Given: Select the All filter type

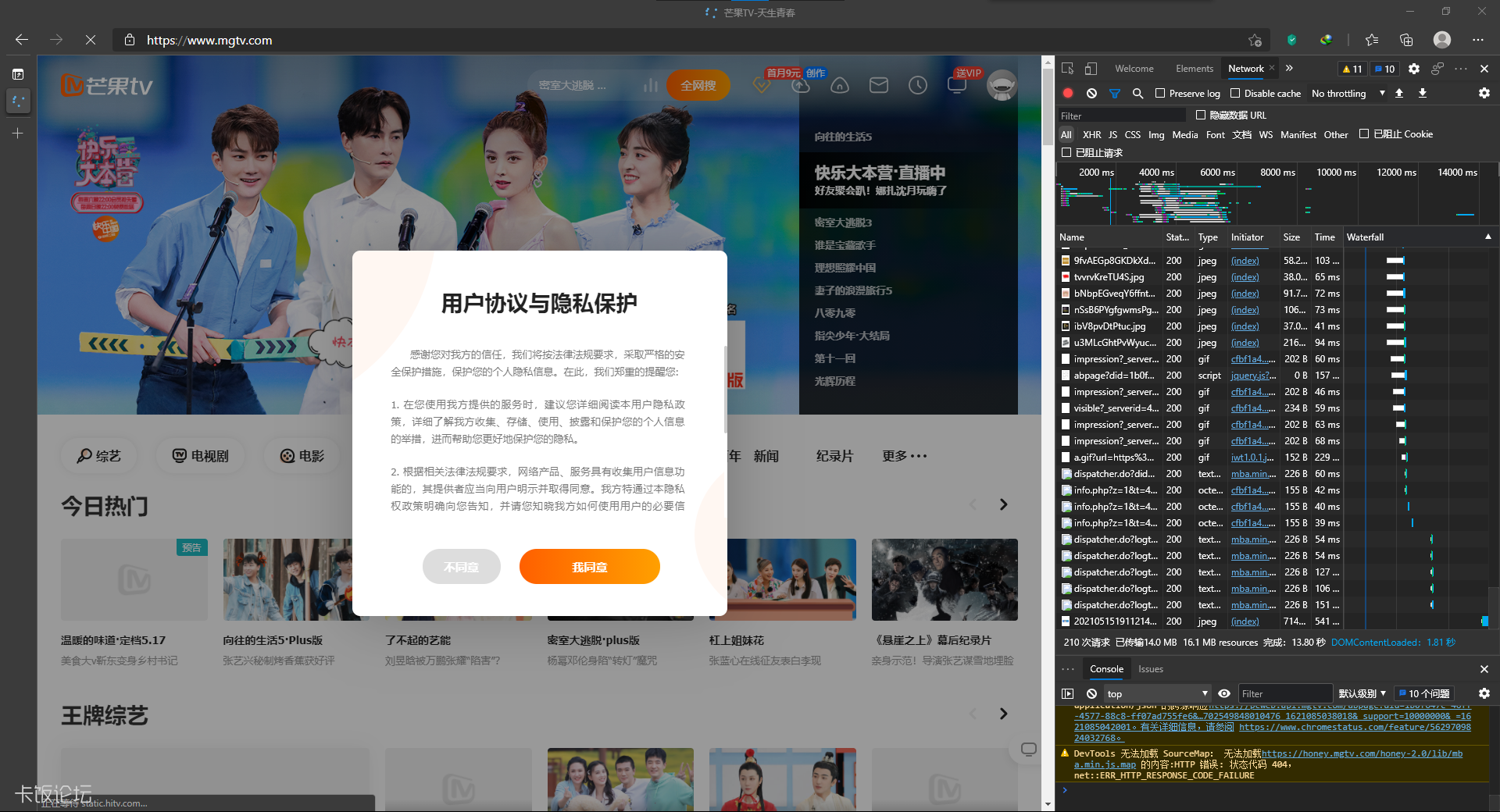Looking at the screenshot, I should [1066, 134].
